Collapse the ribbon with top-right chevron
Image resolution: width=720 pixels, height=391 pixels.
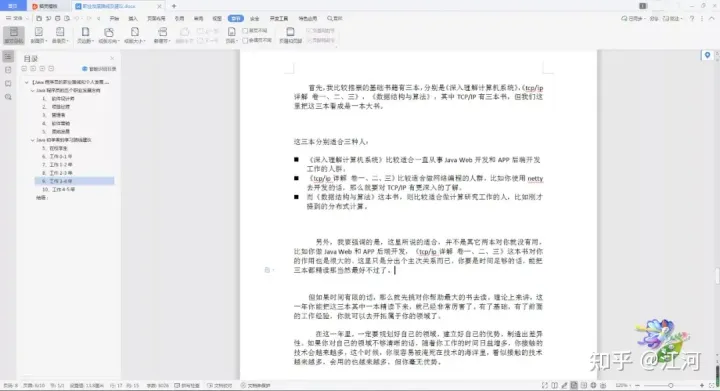(712, 18)
